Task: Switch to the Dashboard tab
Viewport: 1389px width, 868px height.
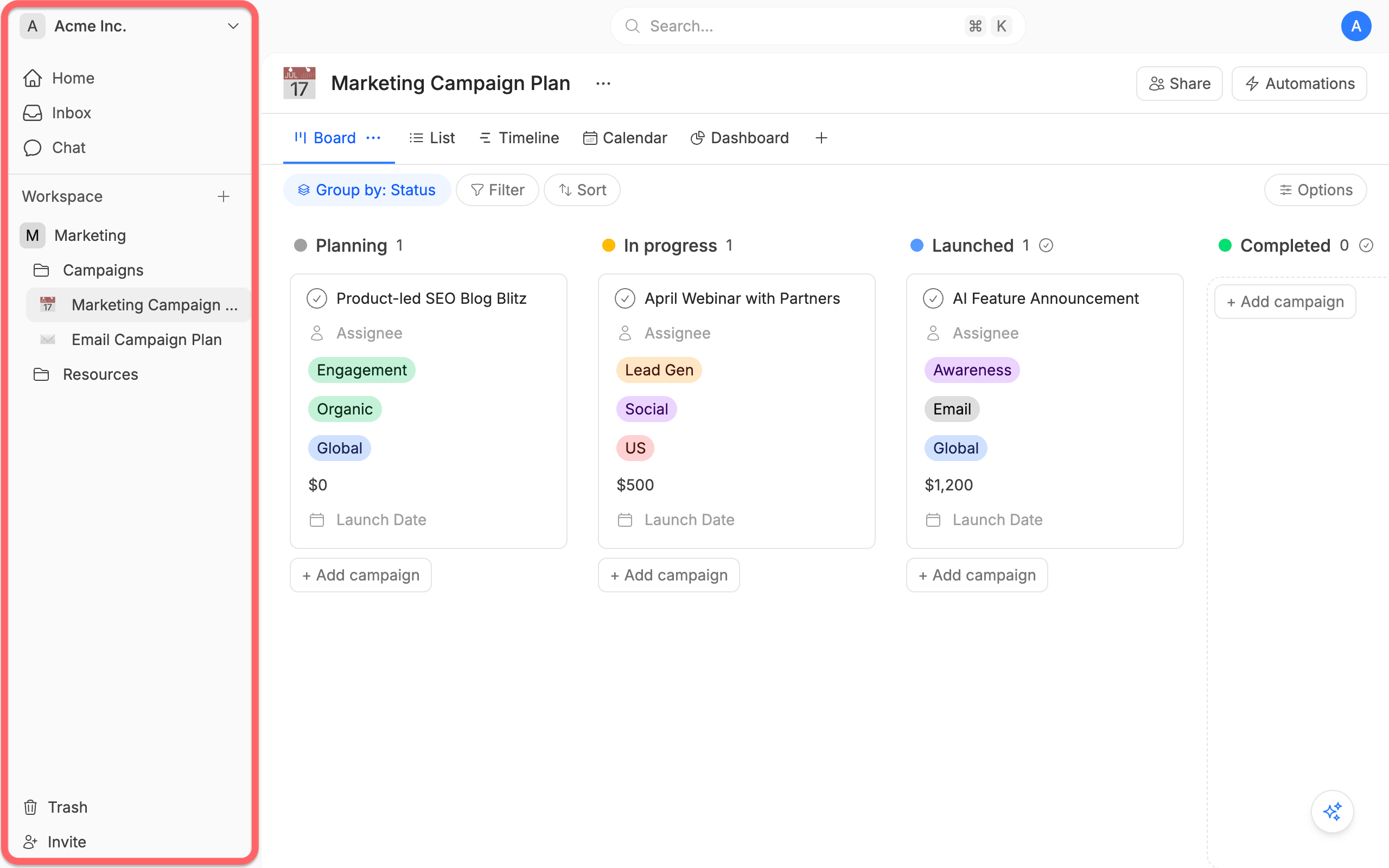Action: tap(740, 138)
